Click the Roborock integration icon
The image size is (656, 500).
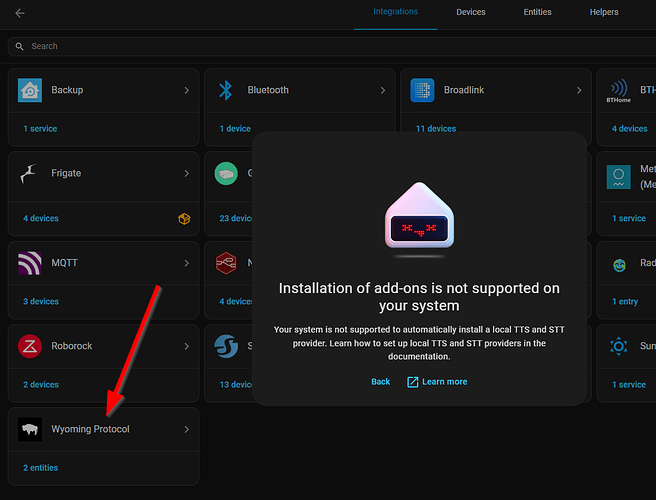(x=30, y=346)
